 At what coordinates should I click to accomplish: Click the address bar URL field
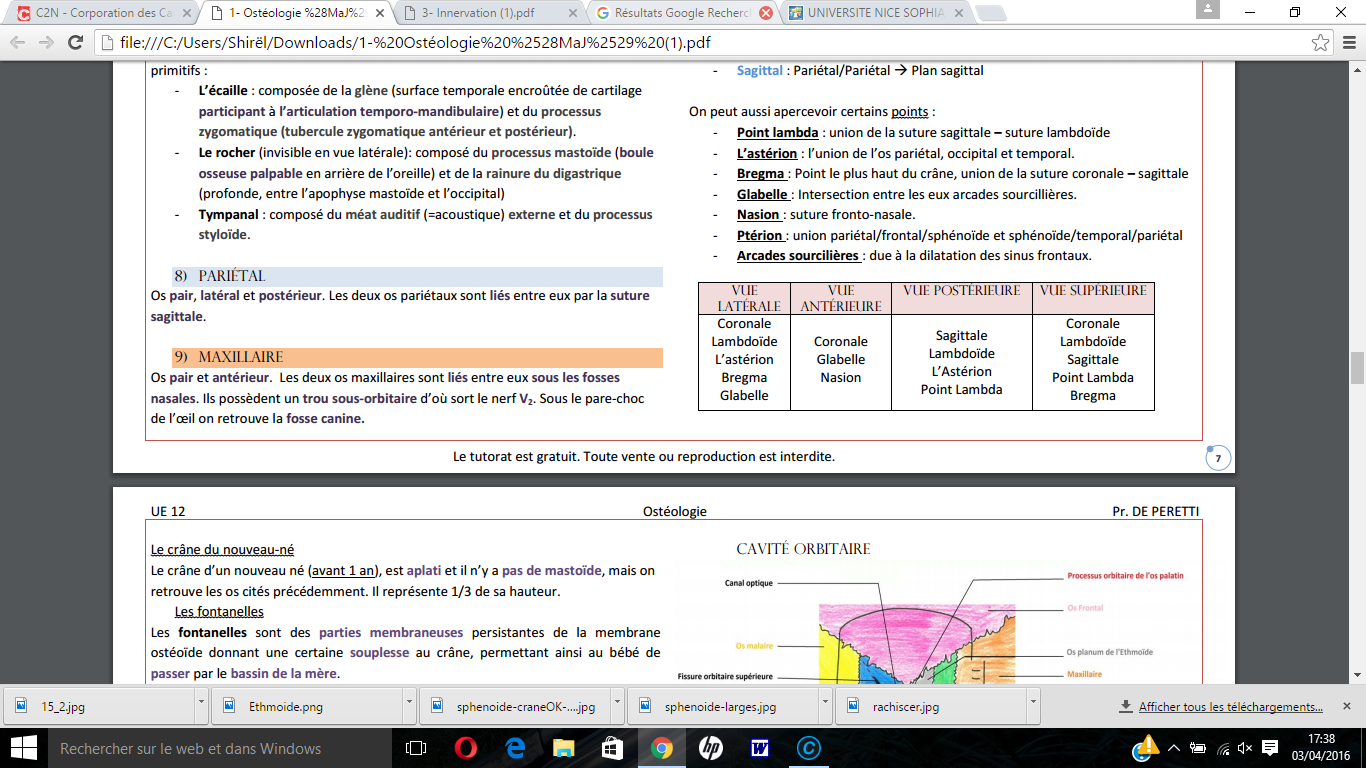click(x=700, y=44)
